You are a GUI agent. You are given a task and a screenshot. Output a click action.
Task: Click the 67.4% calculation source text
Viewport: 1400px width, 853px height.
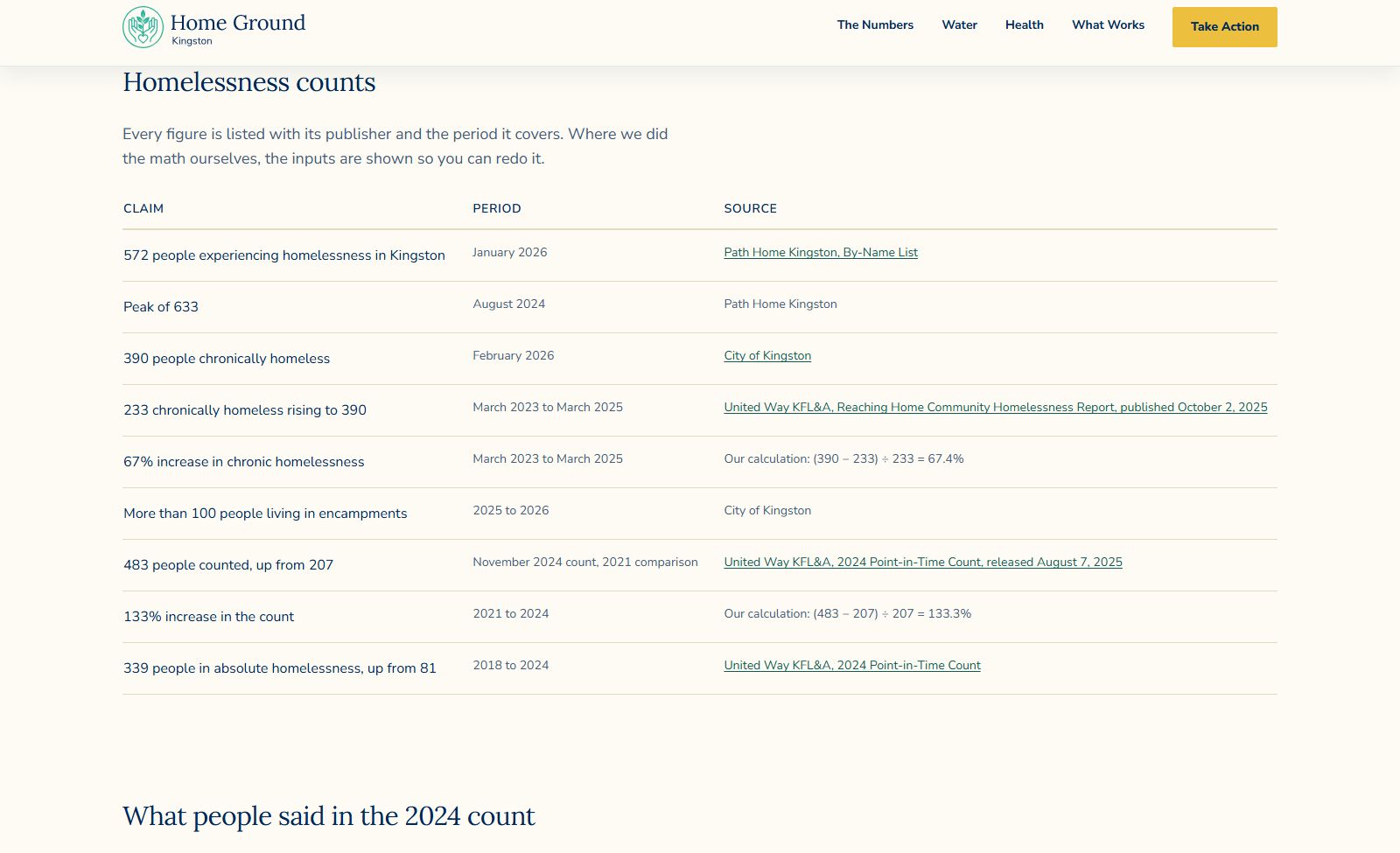843,459
